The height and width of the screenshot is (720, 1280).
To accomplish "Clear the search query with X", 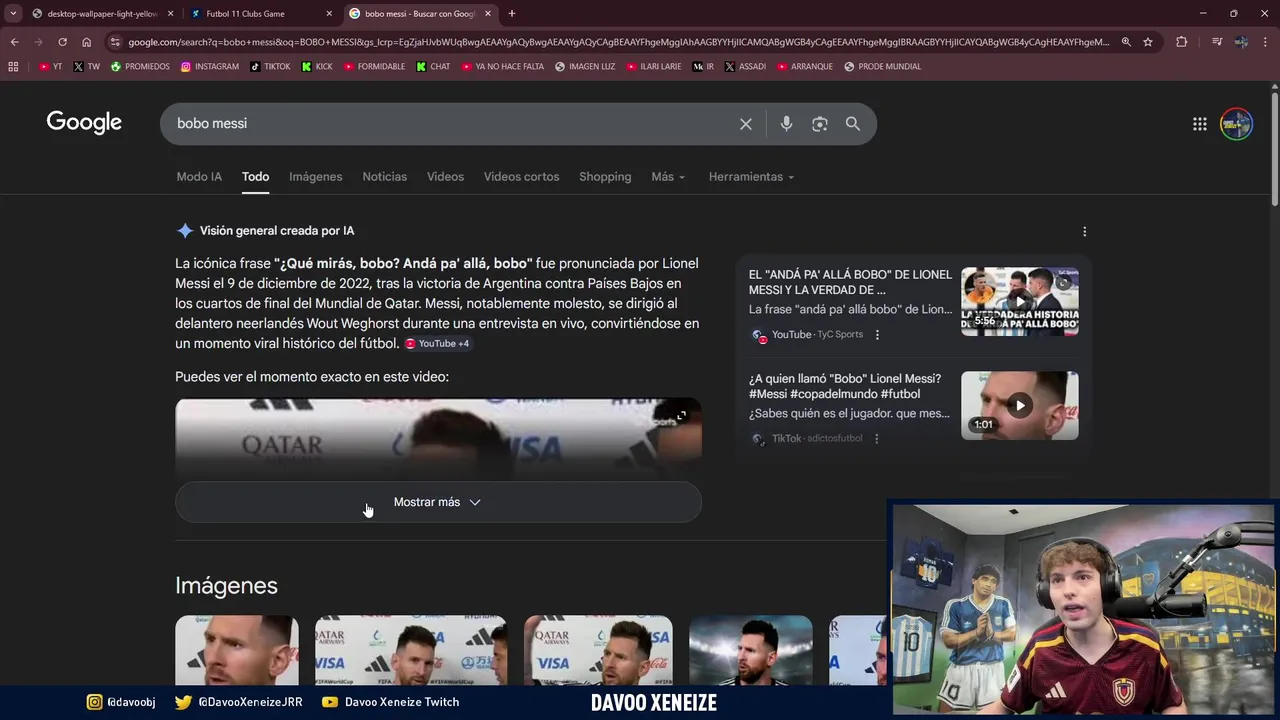I will (746, 124).
